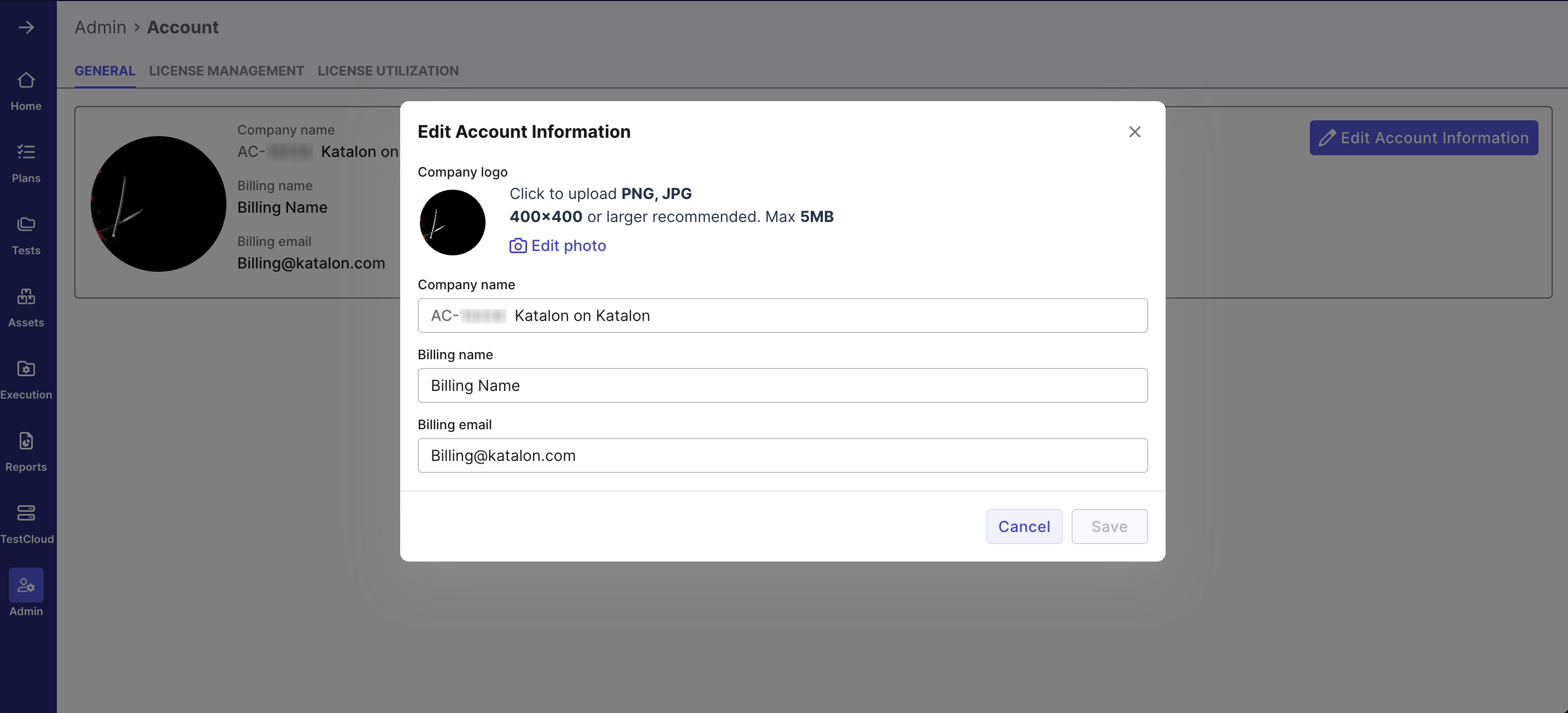Select the LICENSE UTILIZATION tab

pyautogui.click(x=388, y=70)
